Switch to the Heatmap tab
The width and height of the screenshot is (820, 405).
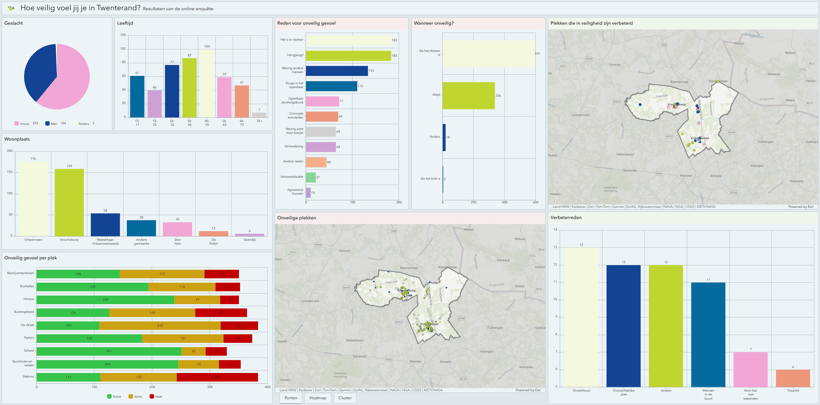[317, 398]
